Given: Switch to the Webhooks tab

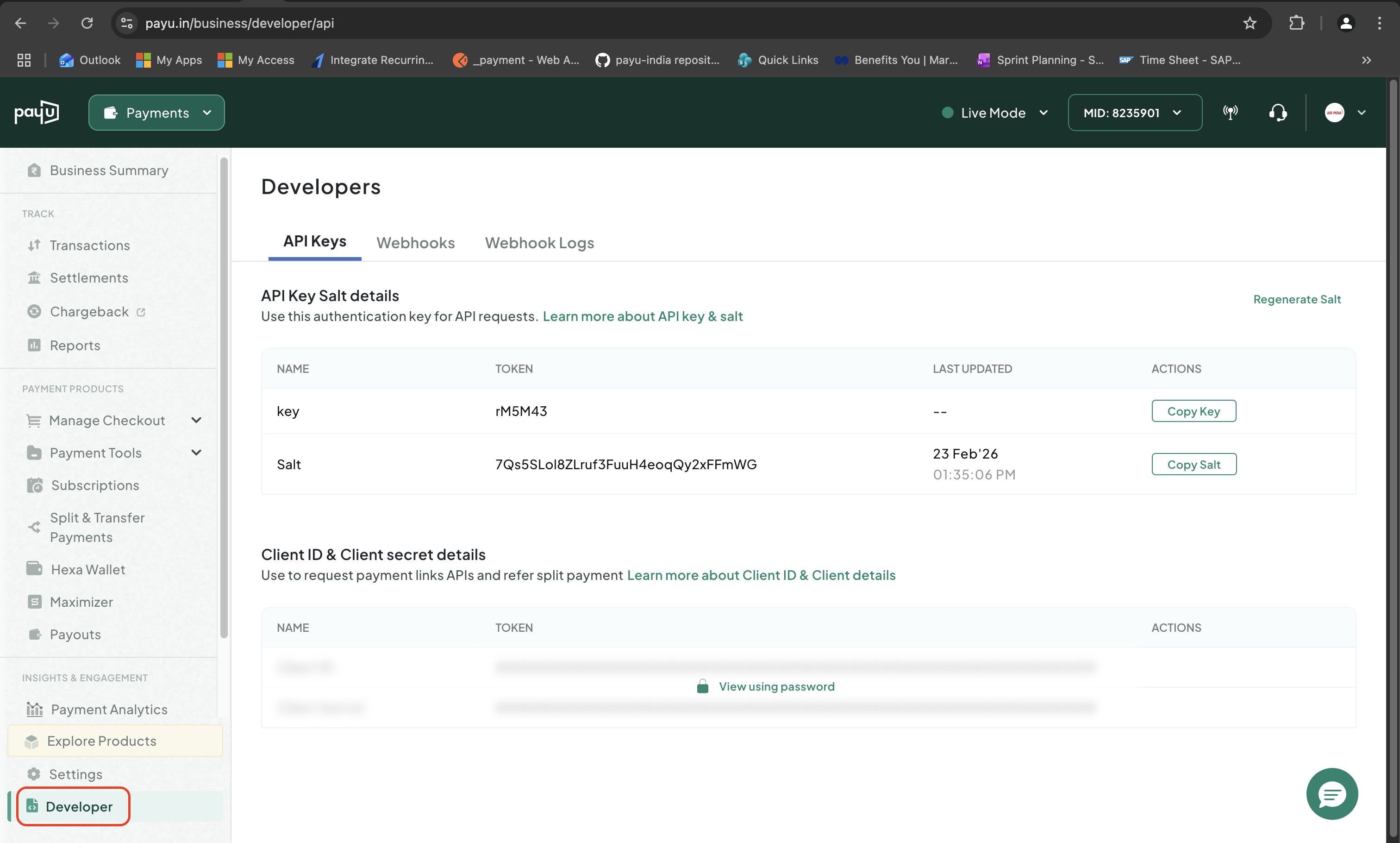Looking at the screenshot, I should click(415, 243).
